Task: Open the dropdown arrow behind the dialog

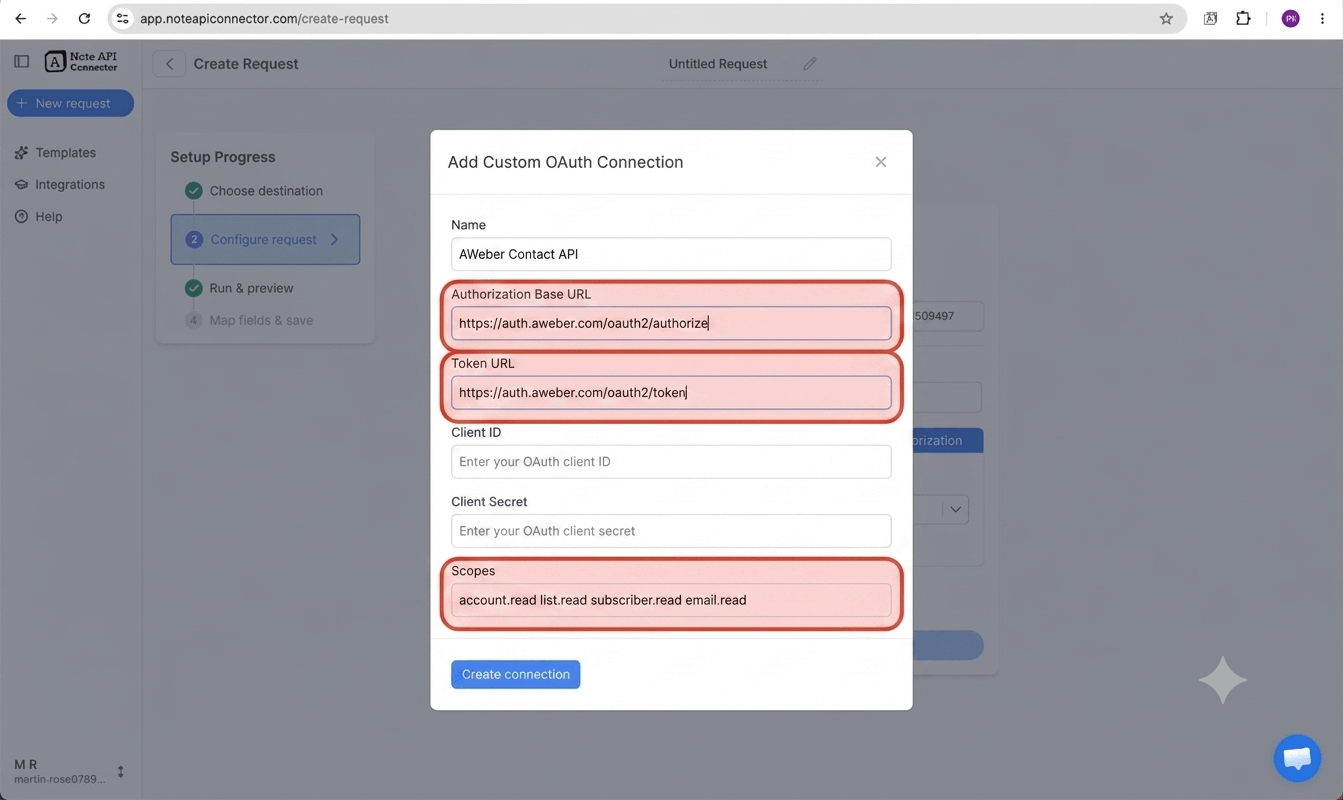Action: pyautogui.click(x=955, y=509)
